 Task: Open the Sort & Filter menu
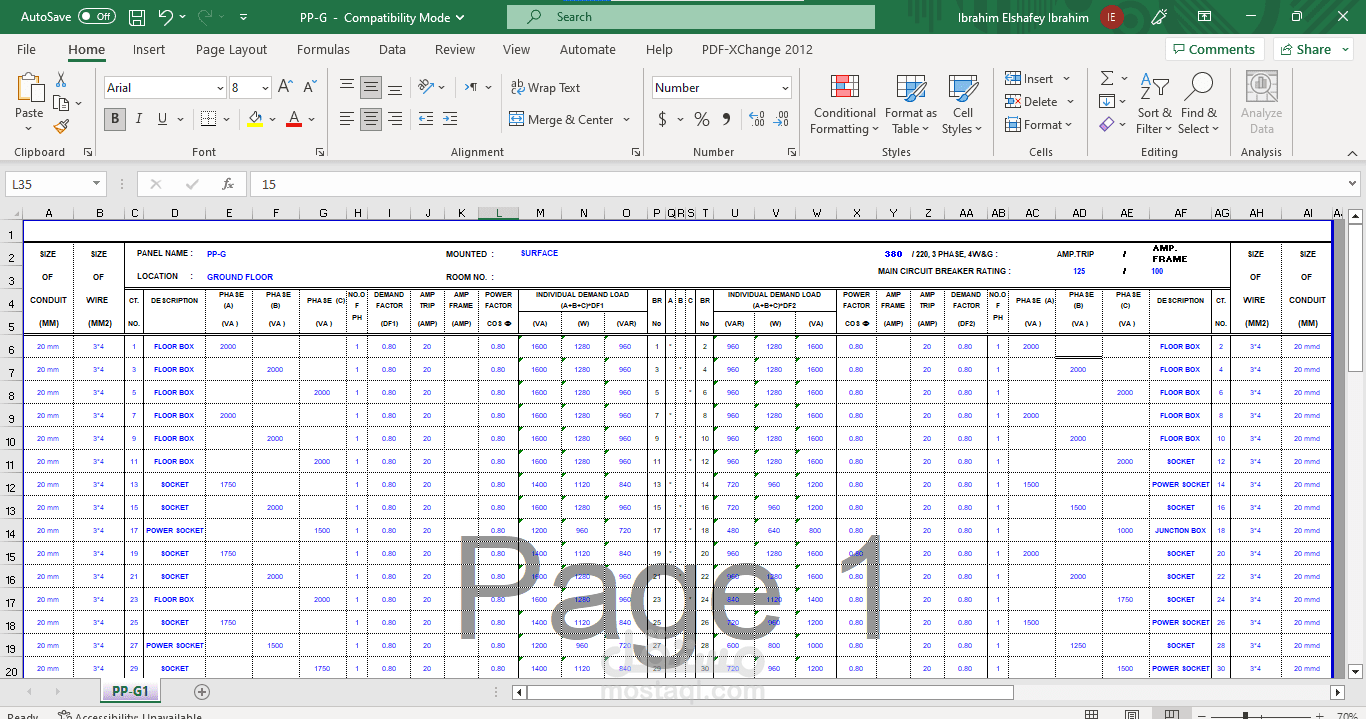[1155, 104]
